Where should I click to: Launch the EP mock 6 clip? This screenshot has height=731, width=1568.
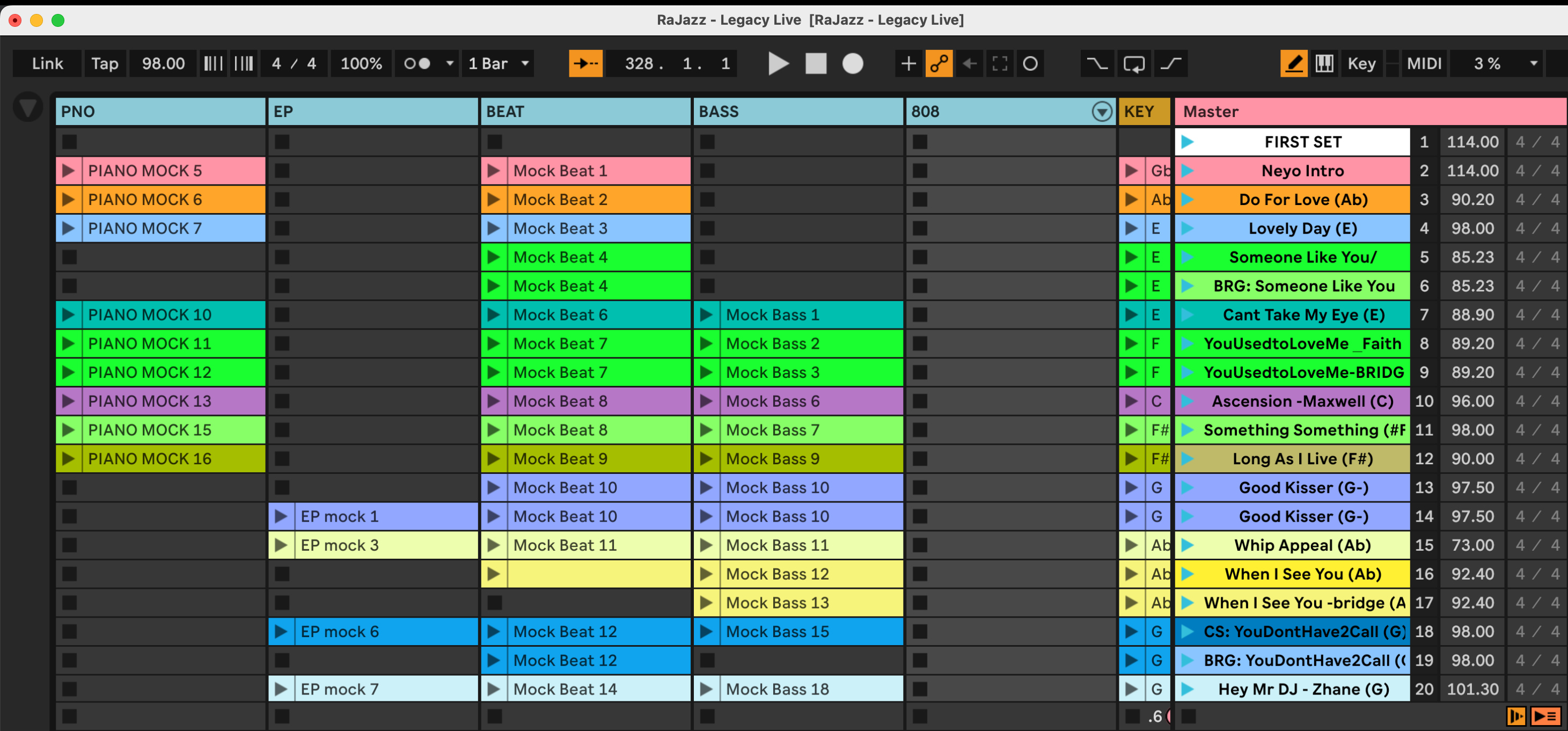coord(281,632)
